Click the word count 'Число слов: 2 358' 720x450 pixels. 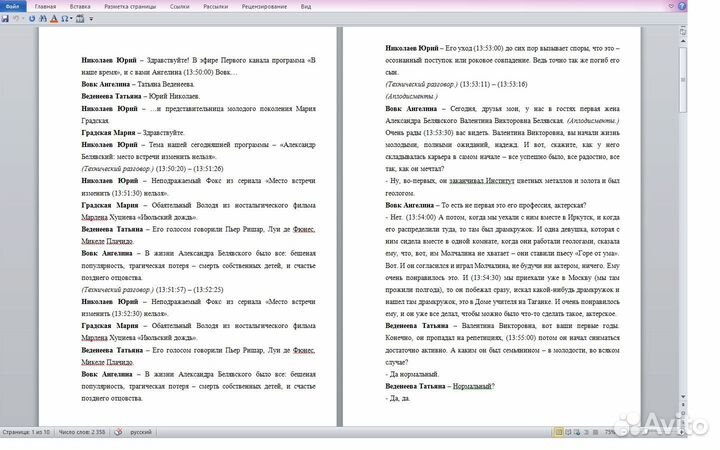(83, 432)
